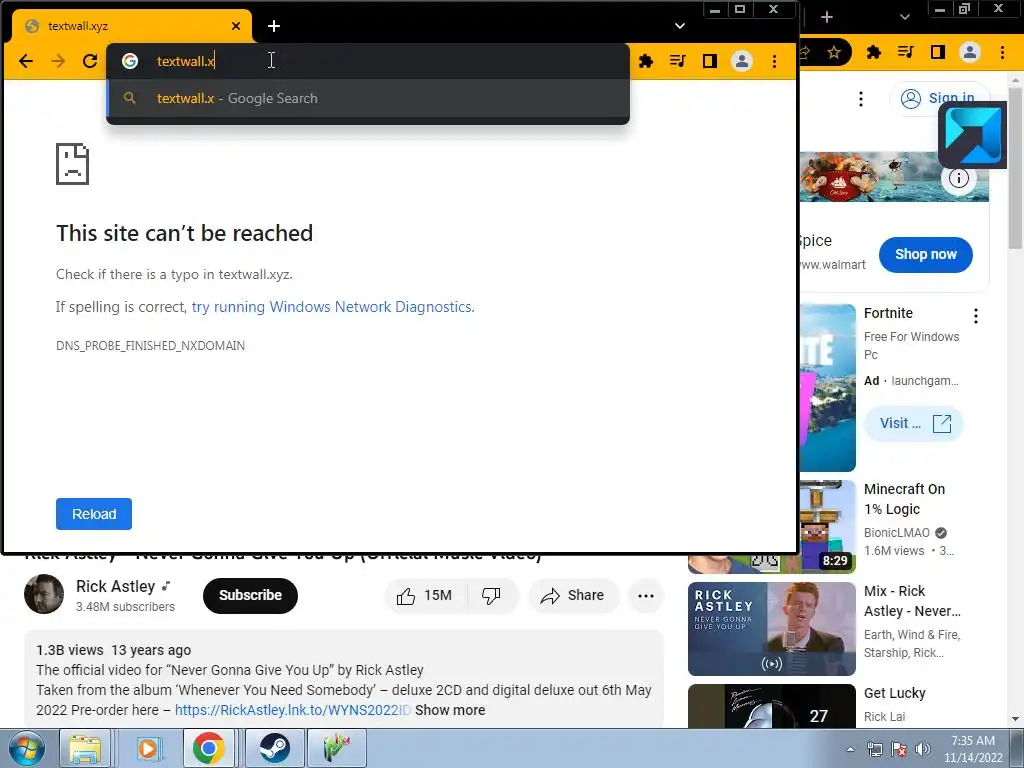Click the forward navigation arrow
Image resolution: width=1024 pixels, height=768 pixels.
pyautogui.click(x=58, y=61)
